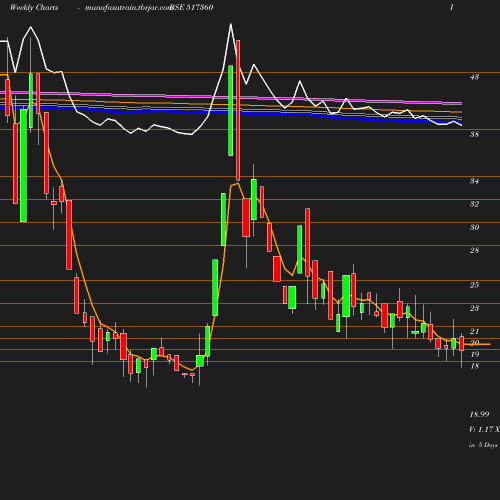This screenshot has height=500, width=500.
Task: Click the last price value 18.99
Action: click(x=479, y=414)
